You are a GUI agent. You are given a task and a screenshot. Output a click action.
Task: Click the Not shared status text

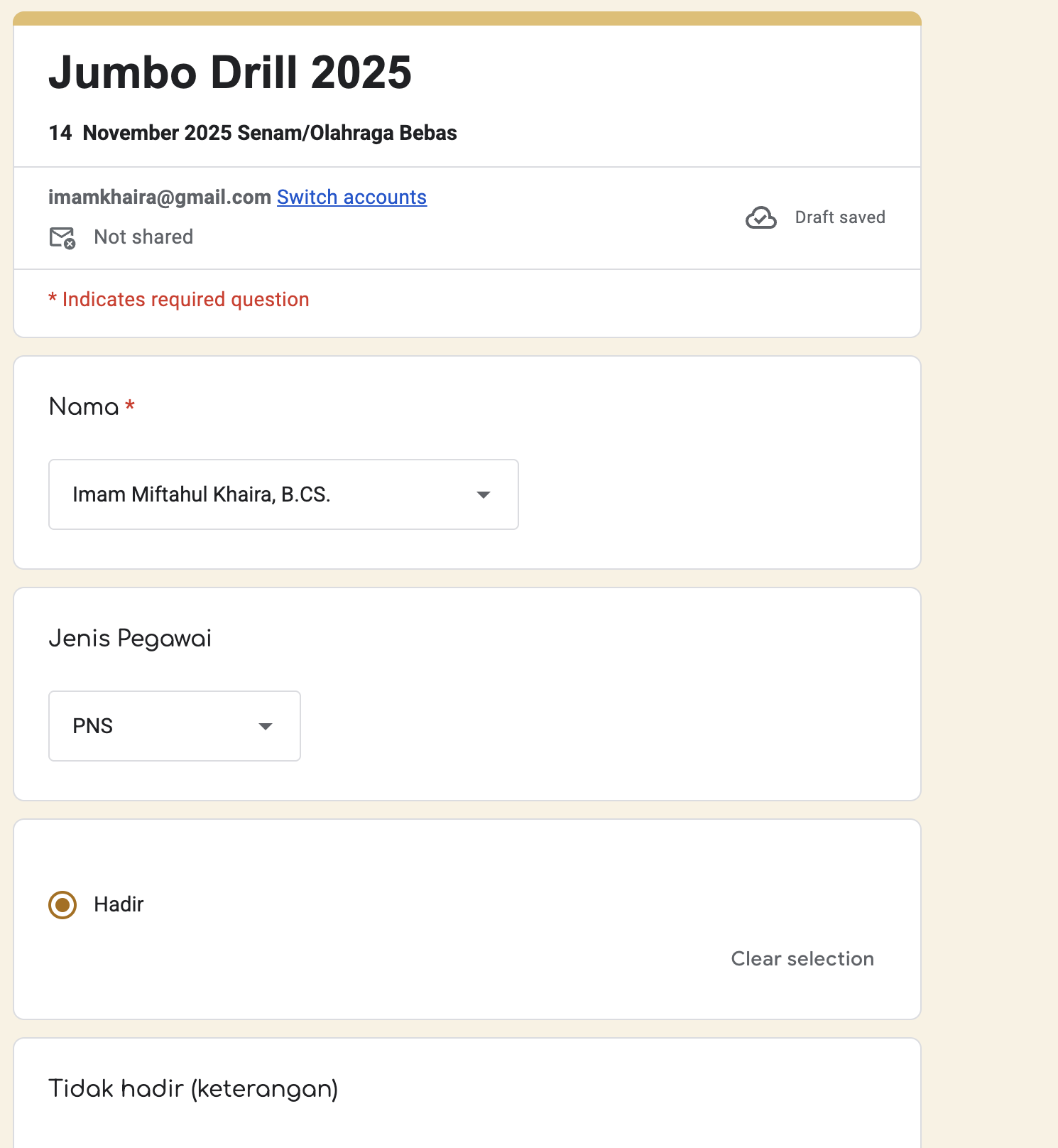coord(143,237)
